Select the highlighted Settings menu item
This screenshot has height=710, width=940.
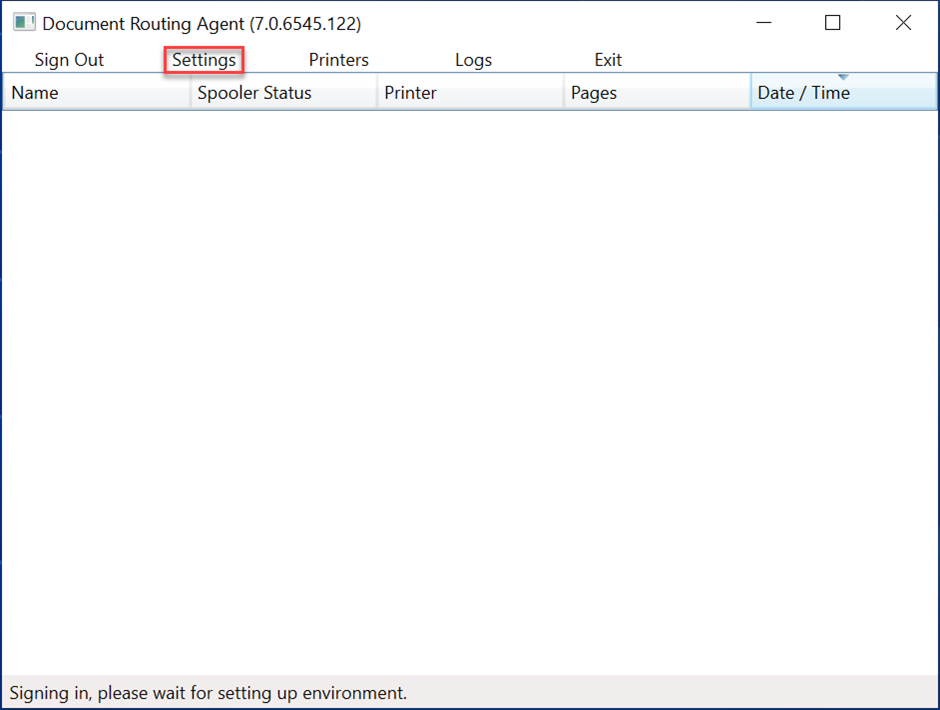[x=203, y=59]
